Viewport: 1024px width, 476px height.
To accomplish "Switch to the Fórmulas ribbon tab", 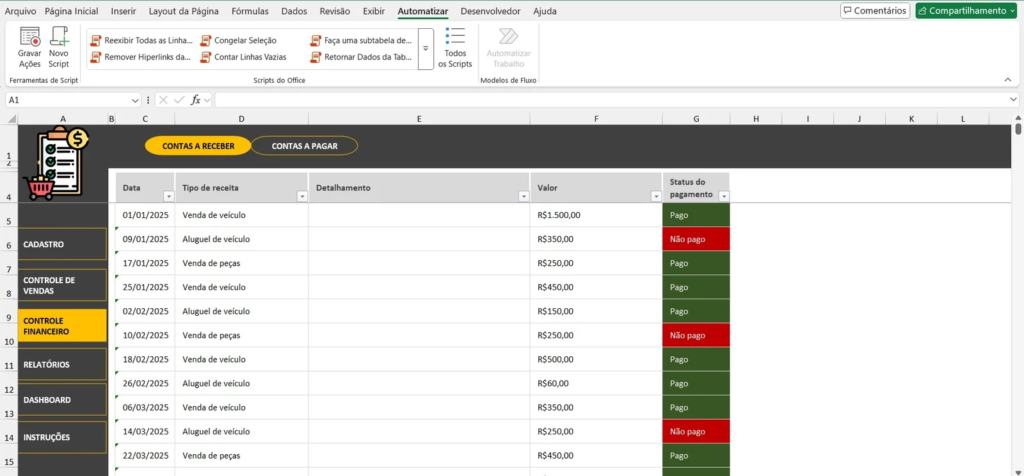I will pyautogui.click(x=249, y=11).
